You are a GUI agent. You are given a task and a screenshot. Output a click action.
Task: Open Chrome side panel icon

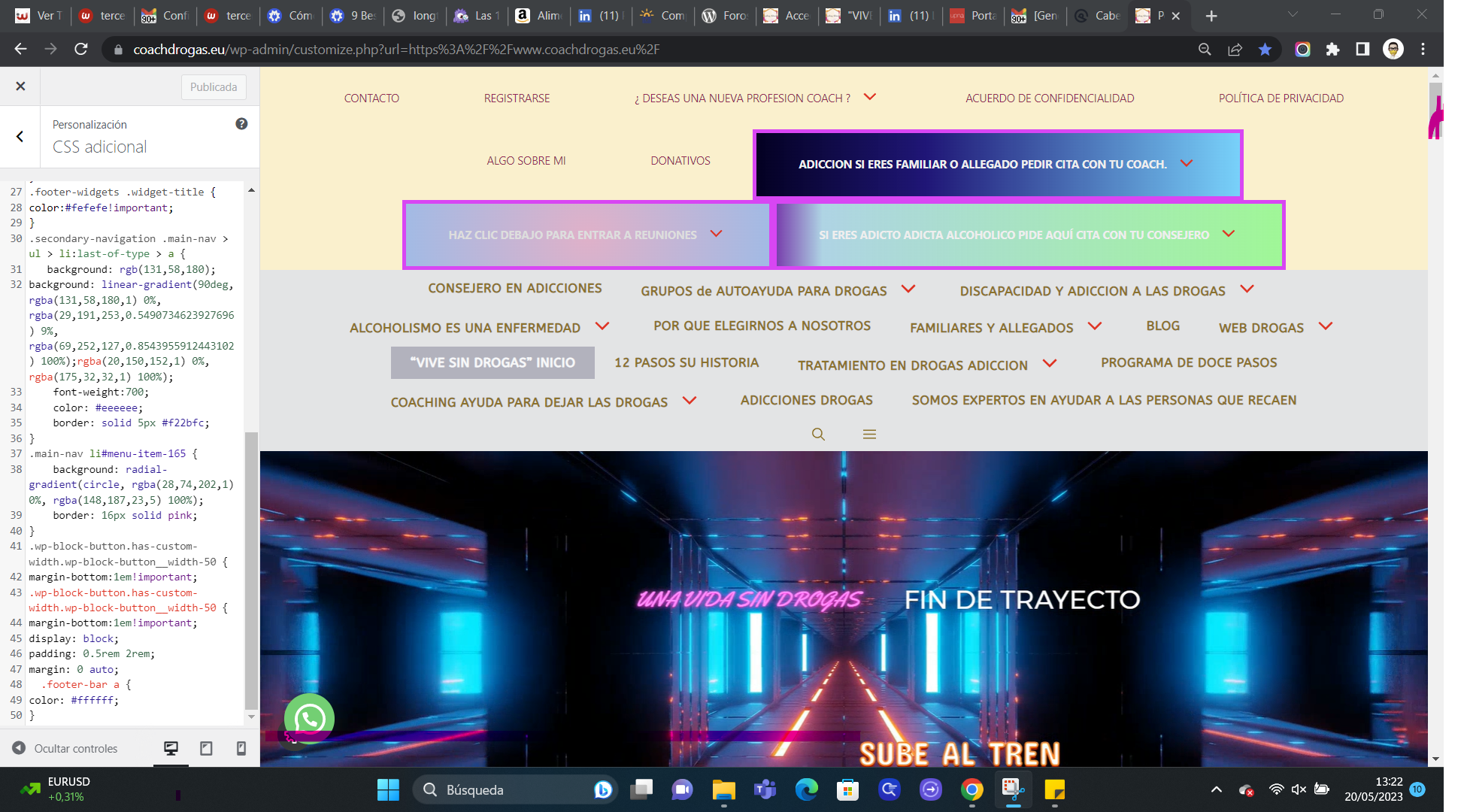[1362, 49]
